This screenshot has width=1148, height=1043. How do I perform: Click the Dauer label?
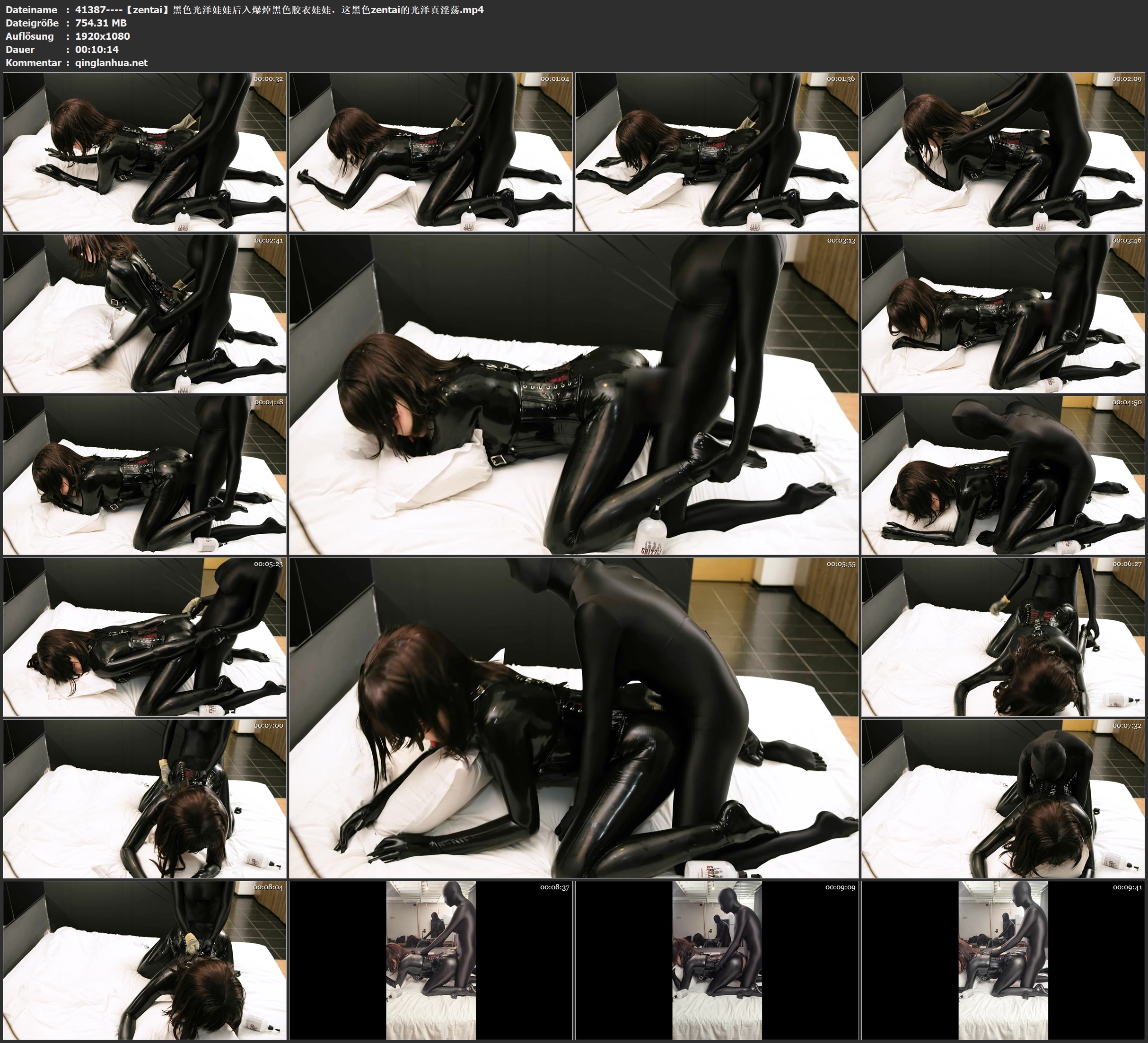click(x=20, y=50)
